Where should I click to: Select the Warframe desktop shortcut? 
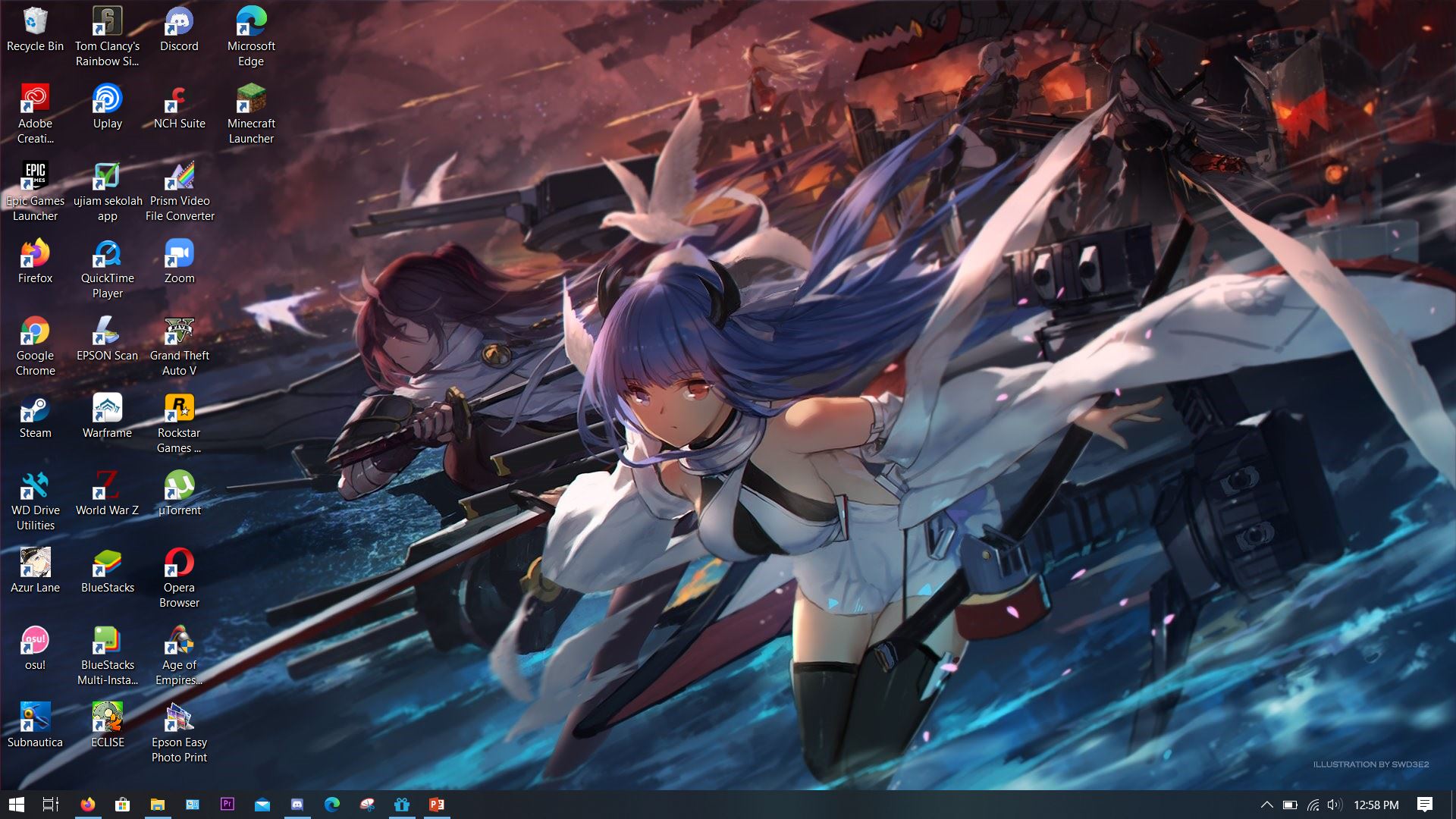107,416
